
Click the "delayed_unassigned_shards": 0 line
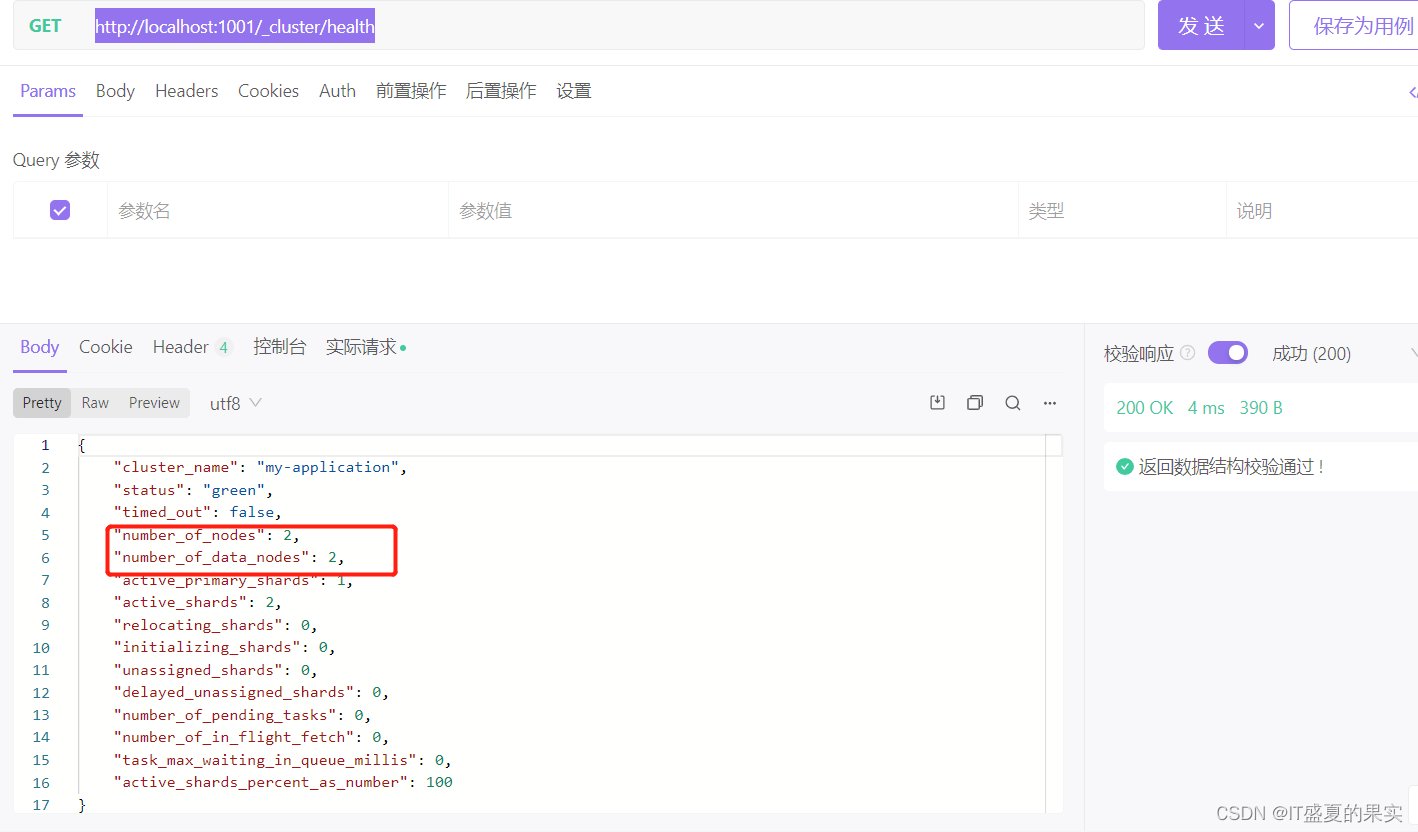pyautogui.click(x=251, y=692)
